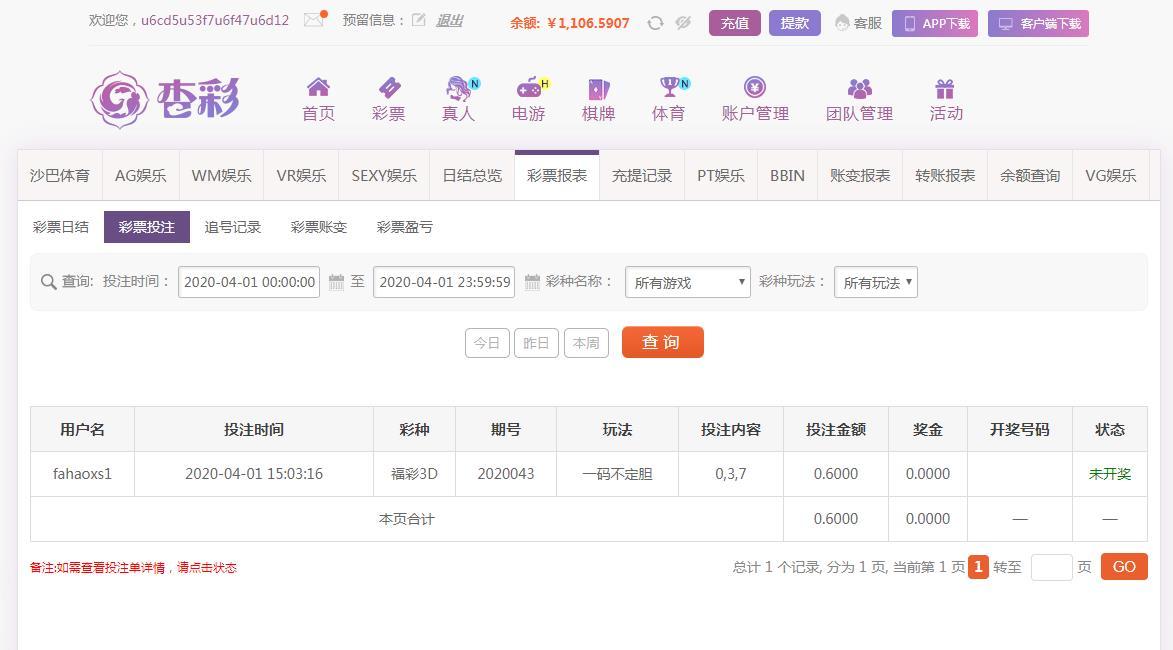Switch to 转账报表 tab
The width and height of the screenshot is (1173, 650).
pyautogui.click(x=946, y=176)
